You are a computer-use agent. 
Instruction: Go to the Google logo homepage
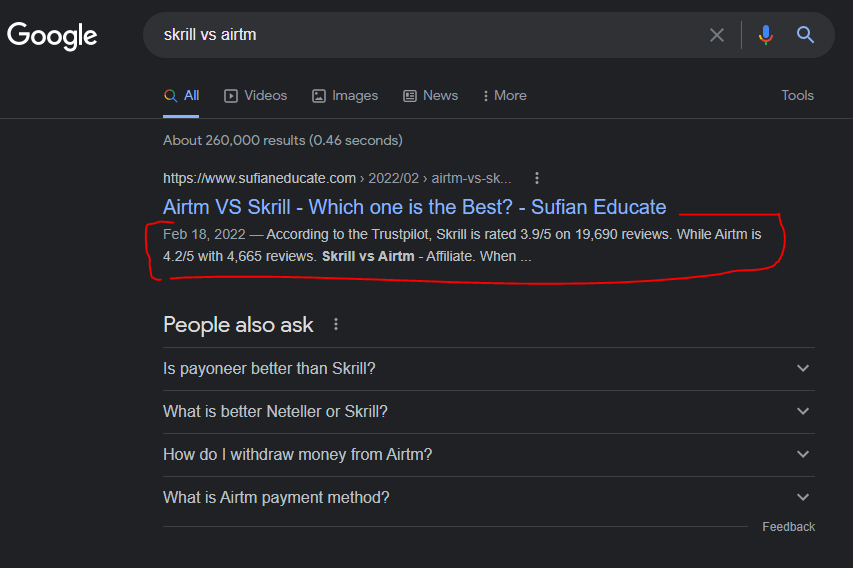52,36
